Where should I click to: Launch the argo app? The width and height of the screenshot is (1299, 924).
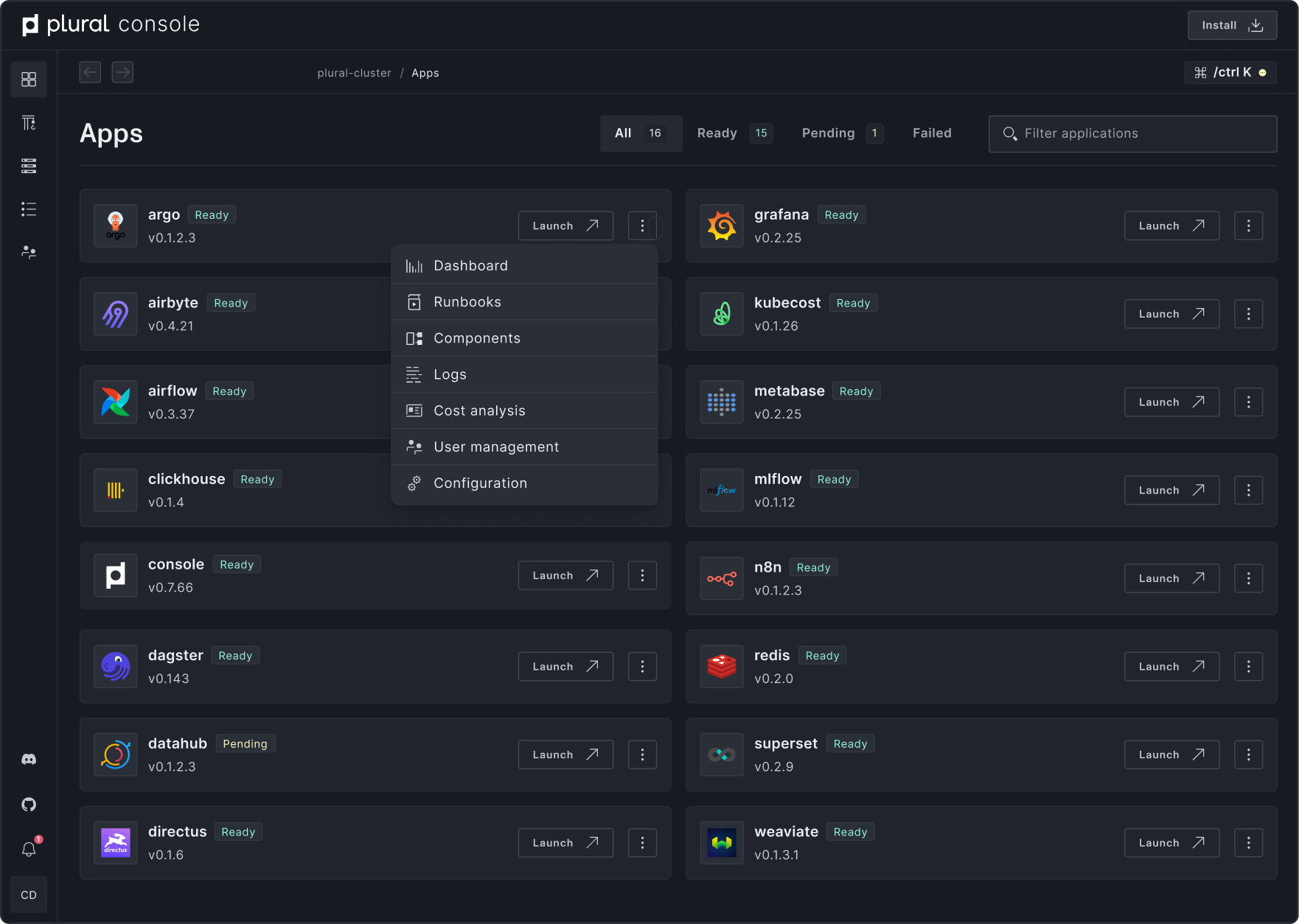(x=565, y=225)
